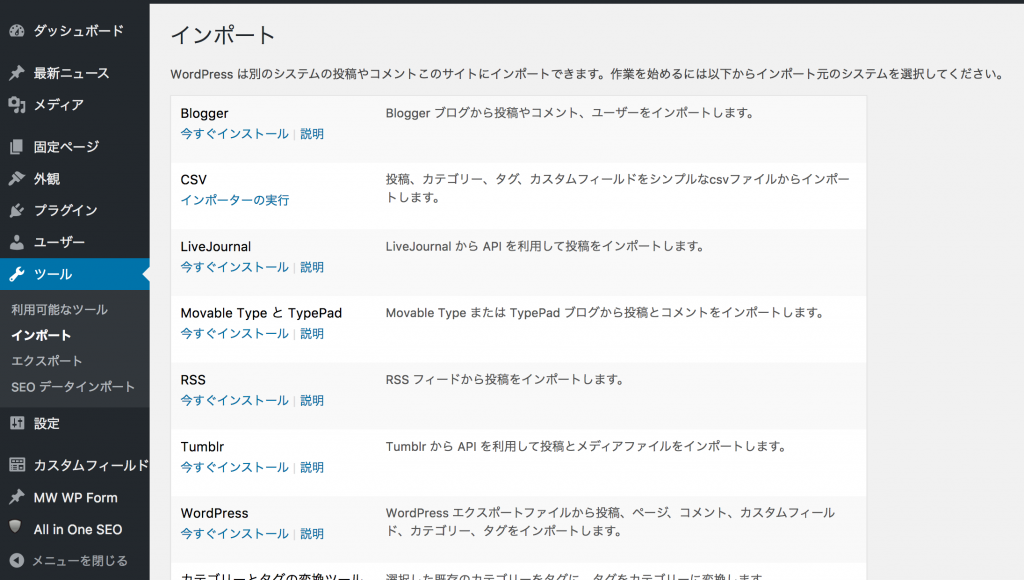Click the Tumblr importer name
The width and height of the screenshot is (1024, 580).
202,447
